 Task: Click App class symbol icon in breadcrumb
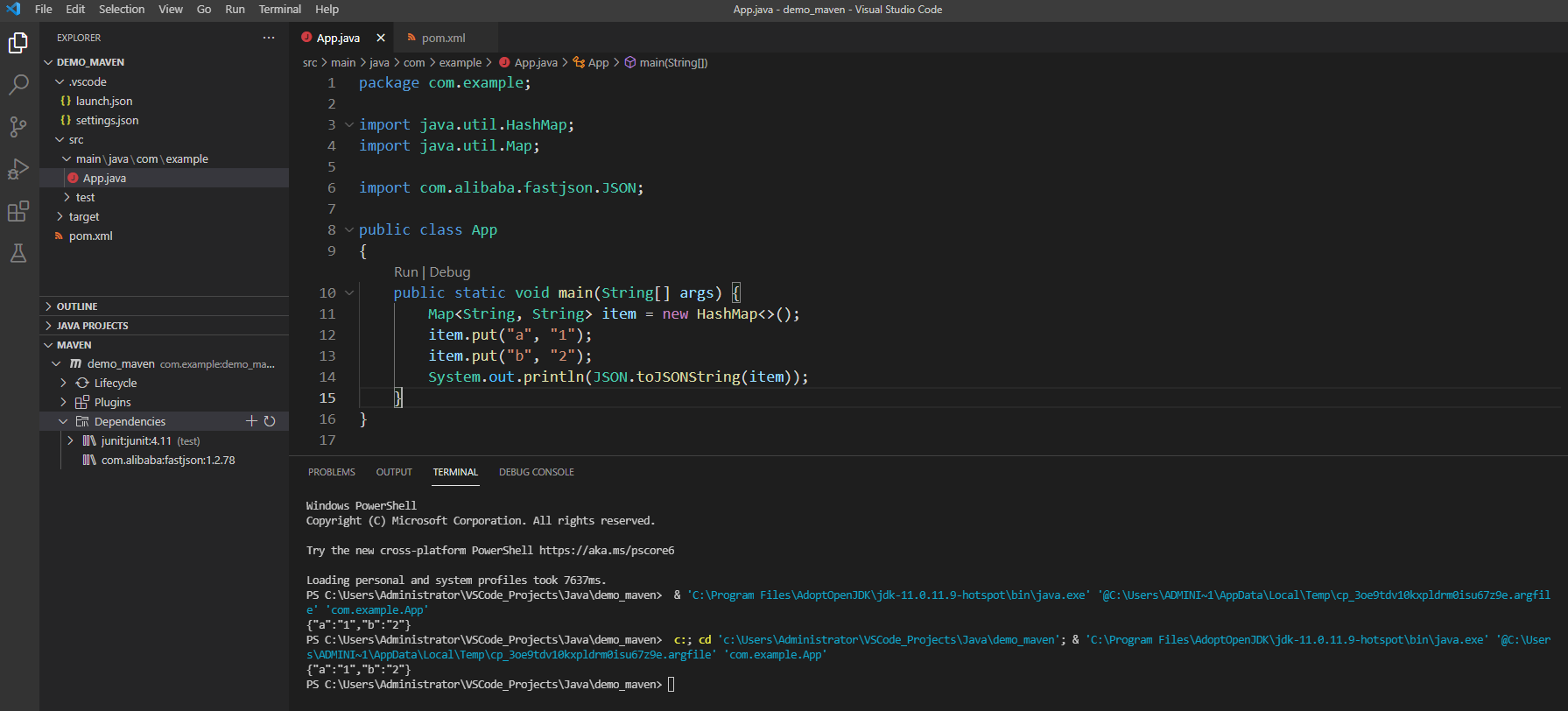579,62
